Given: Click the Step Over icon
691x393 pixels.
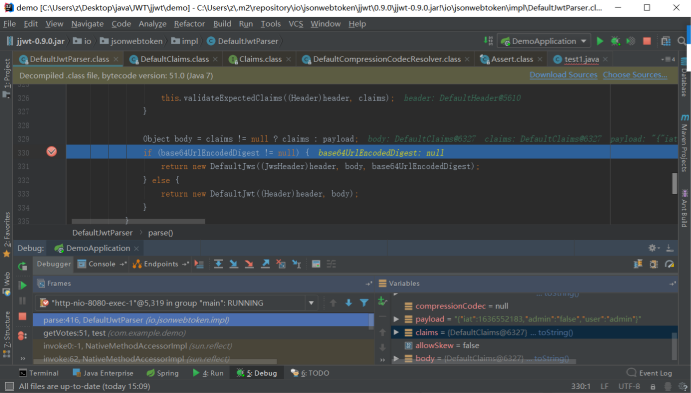Looking at the screenshot, I should pyautogui.click(x=218, y=264).
